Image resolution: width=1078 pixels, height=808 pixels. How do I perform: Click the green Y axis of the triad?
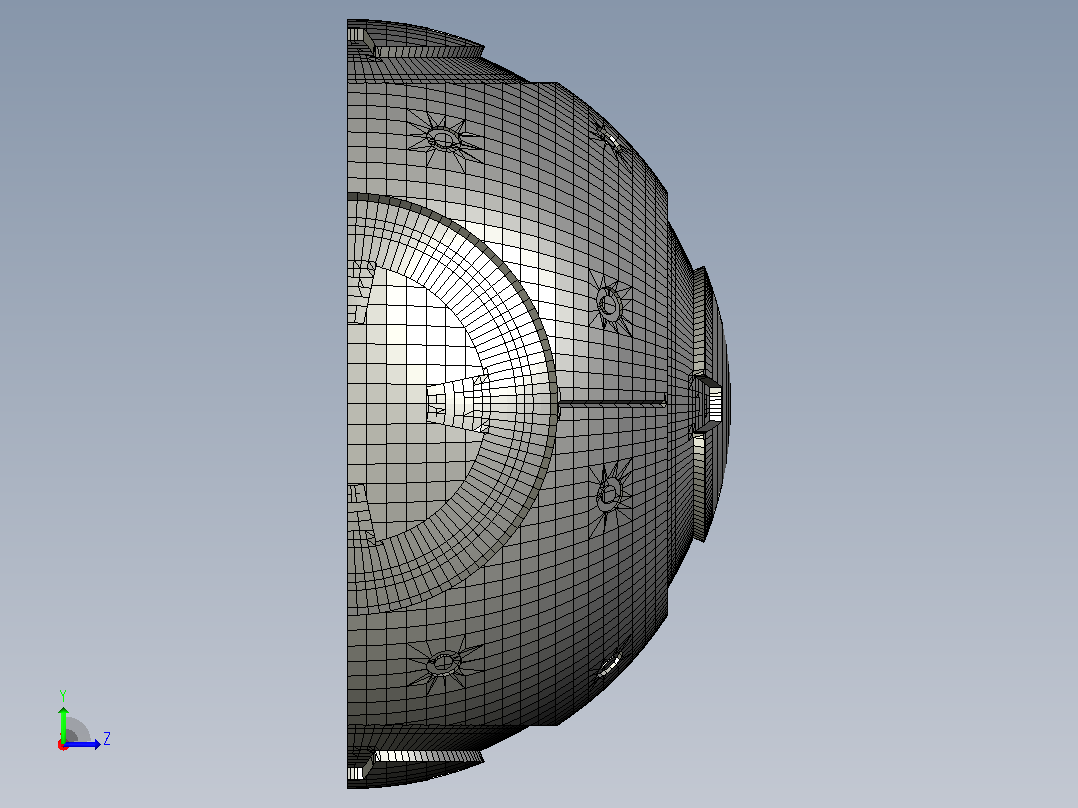pos(63,723)
